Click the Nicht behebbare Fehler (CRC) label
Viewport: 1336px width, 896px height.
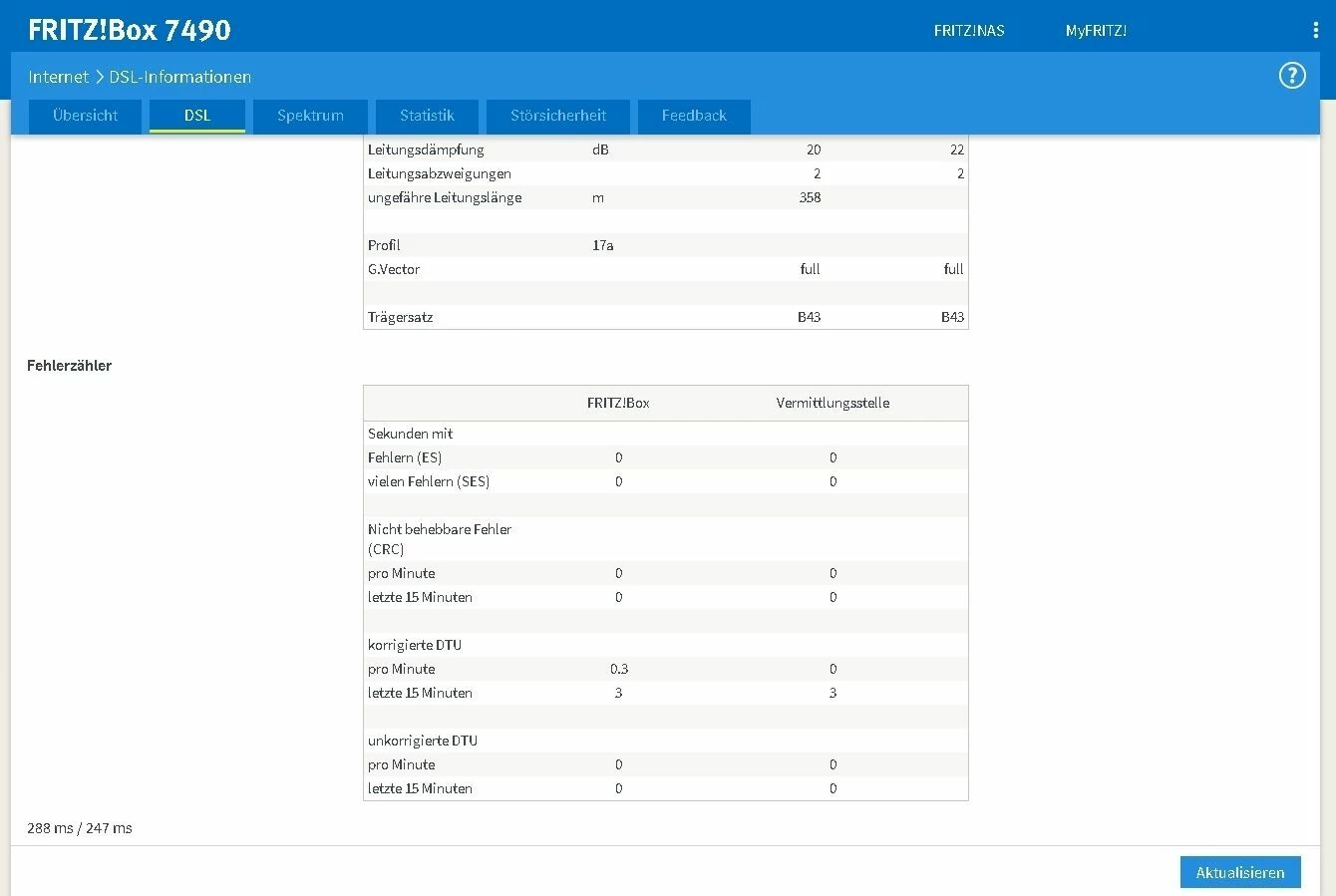440,539
